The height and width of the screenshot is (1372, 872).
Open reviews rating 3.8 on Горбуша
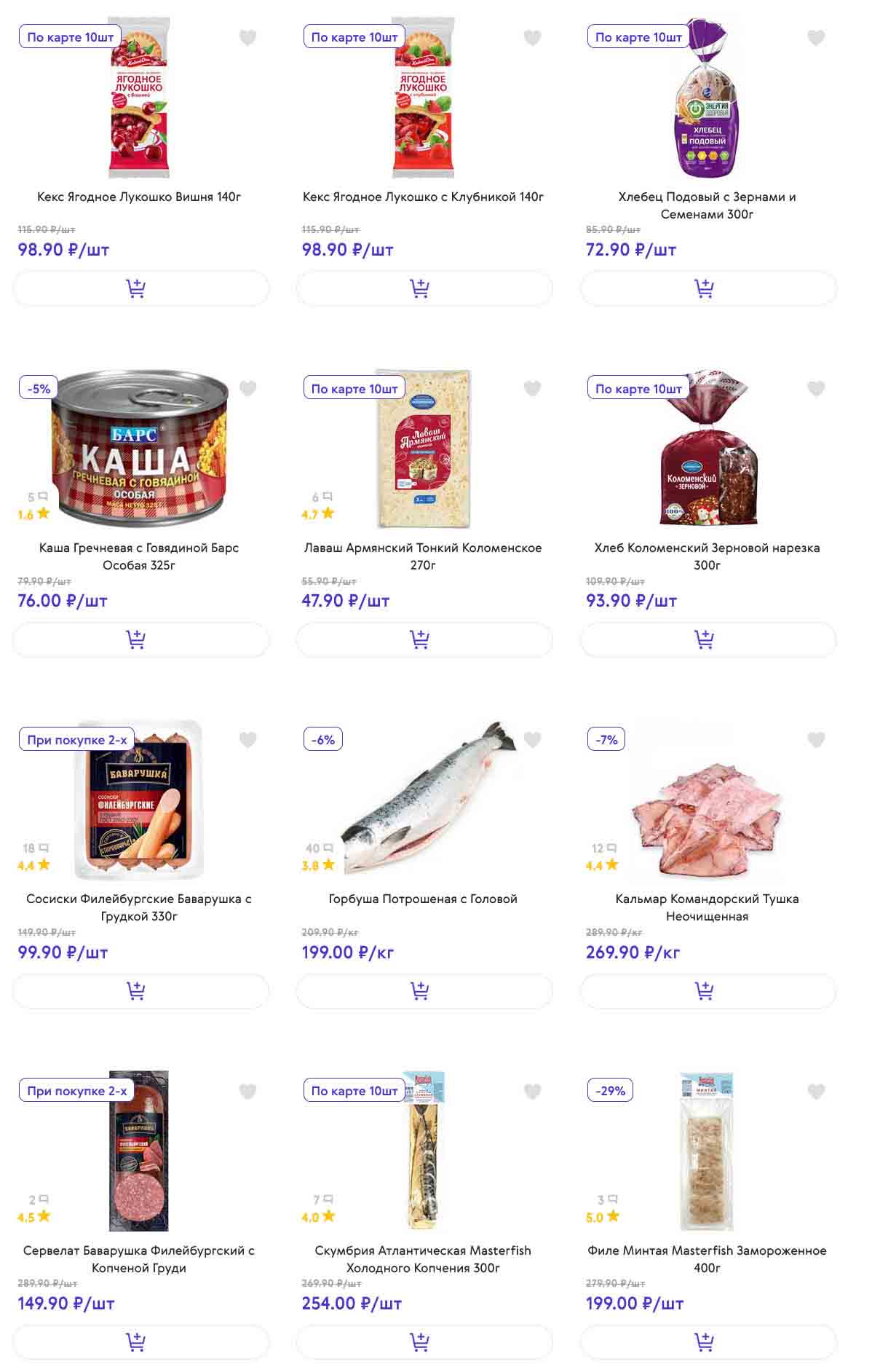click(x=319, y=865)
